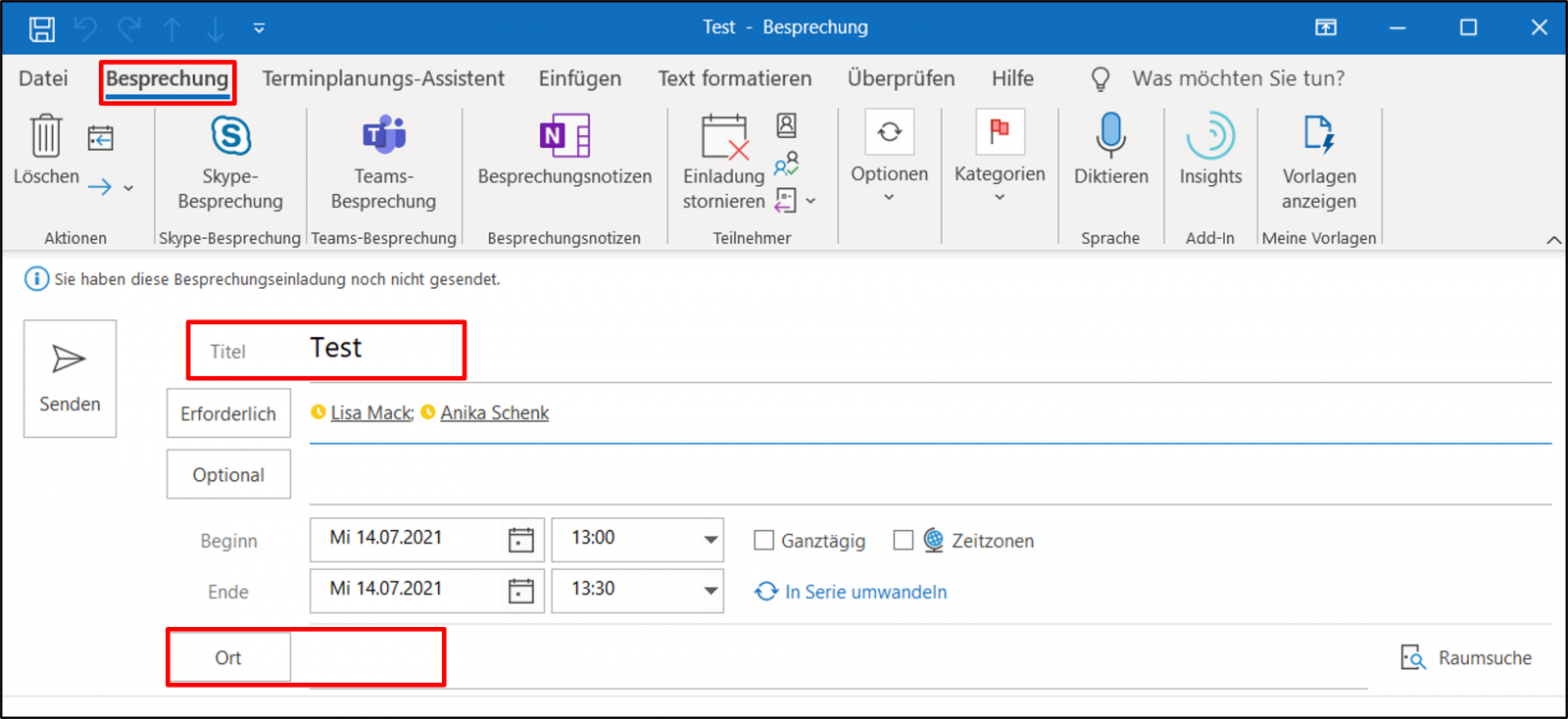Screen dimensions: 1568x719
Task: Open the Optionen dropdown
Action: point(889,157)
